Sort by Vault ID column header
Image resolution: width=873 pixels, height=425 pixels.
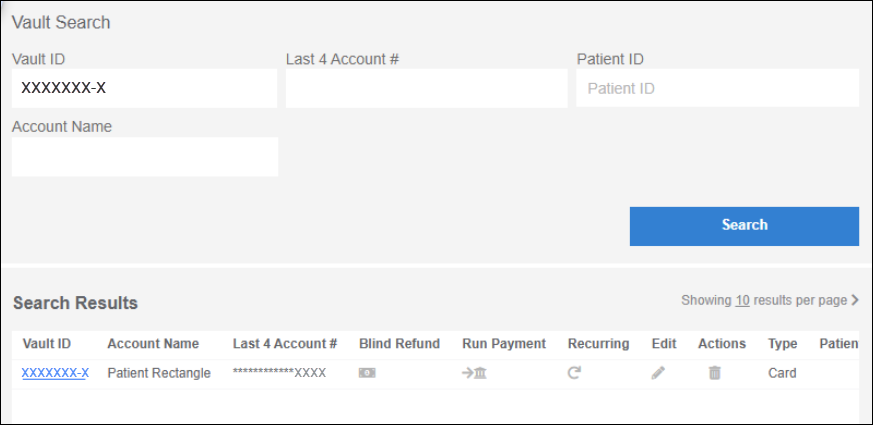tap(46, 344)
